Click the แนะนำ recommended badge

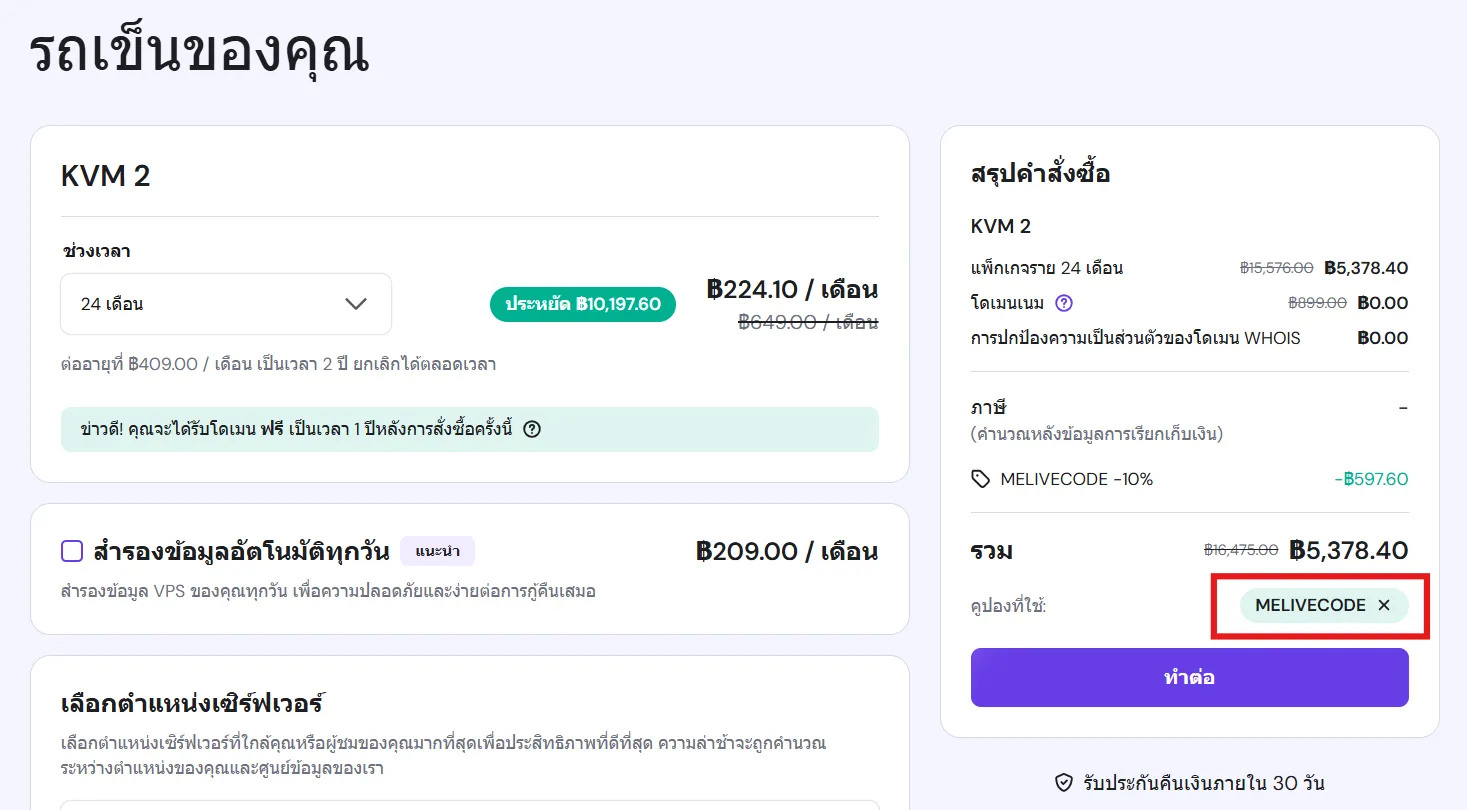[437, 550]
